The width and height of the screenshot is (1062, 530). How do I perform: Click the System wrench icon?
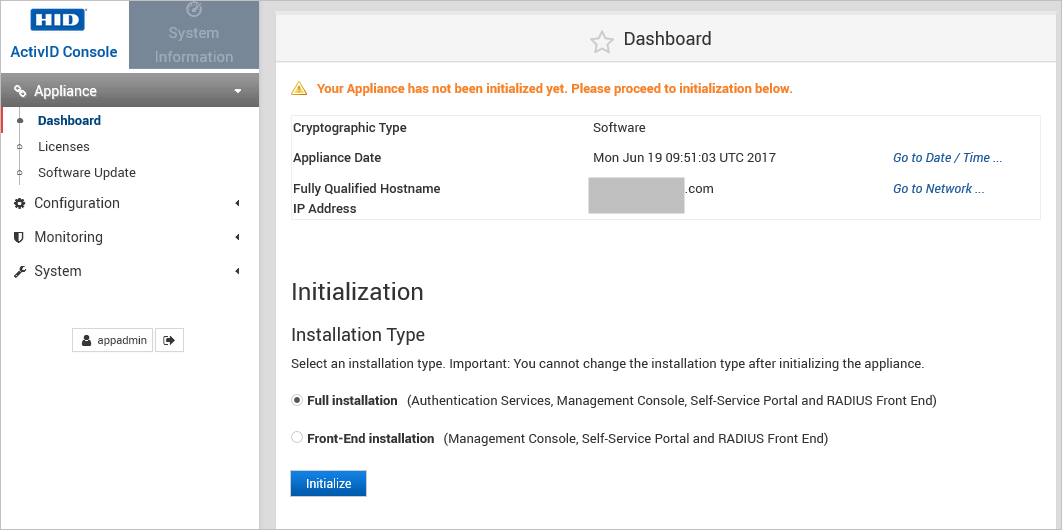tap(20, 271)
